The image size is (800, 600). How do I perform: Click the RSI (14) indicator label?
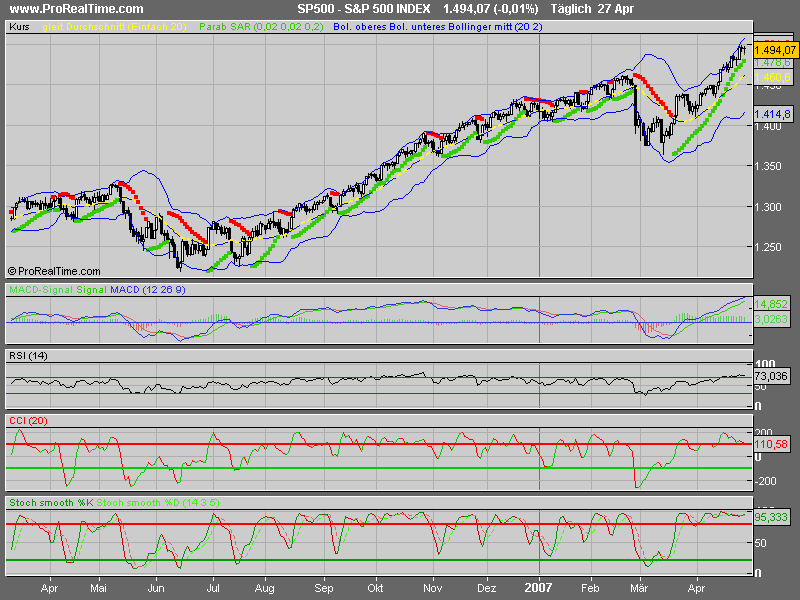(x=28, y=356)
